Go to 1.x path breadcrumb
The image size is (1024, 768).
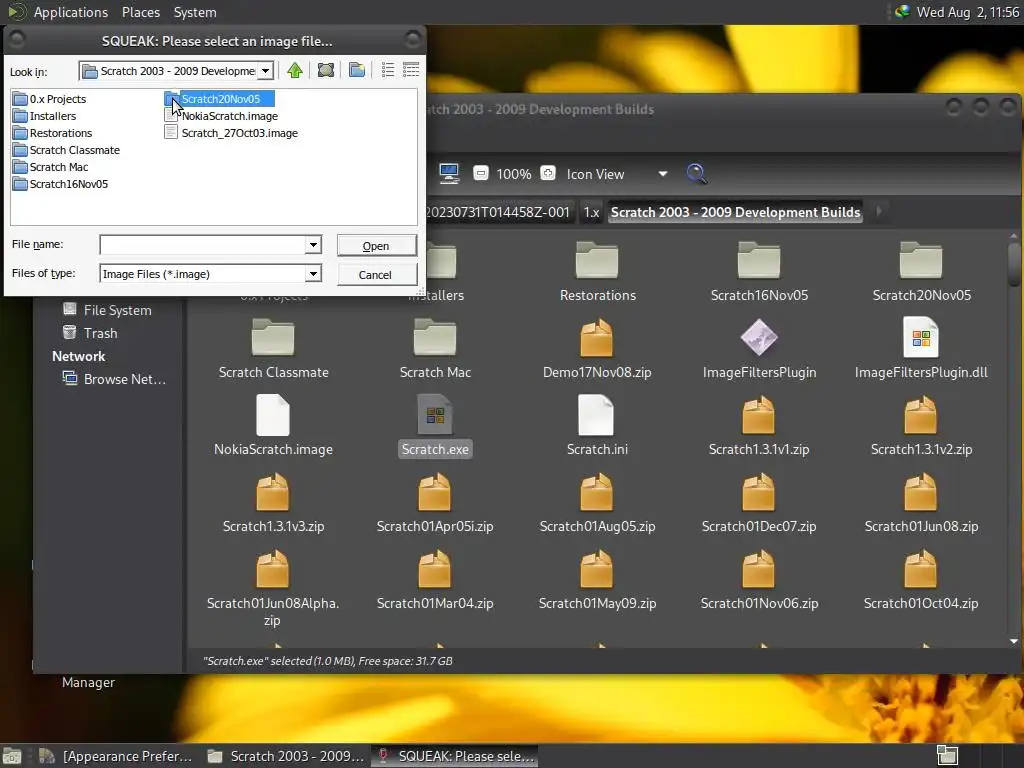[x=591, y=212]
